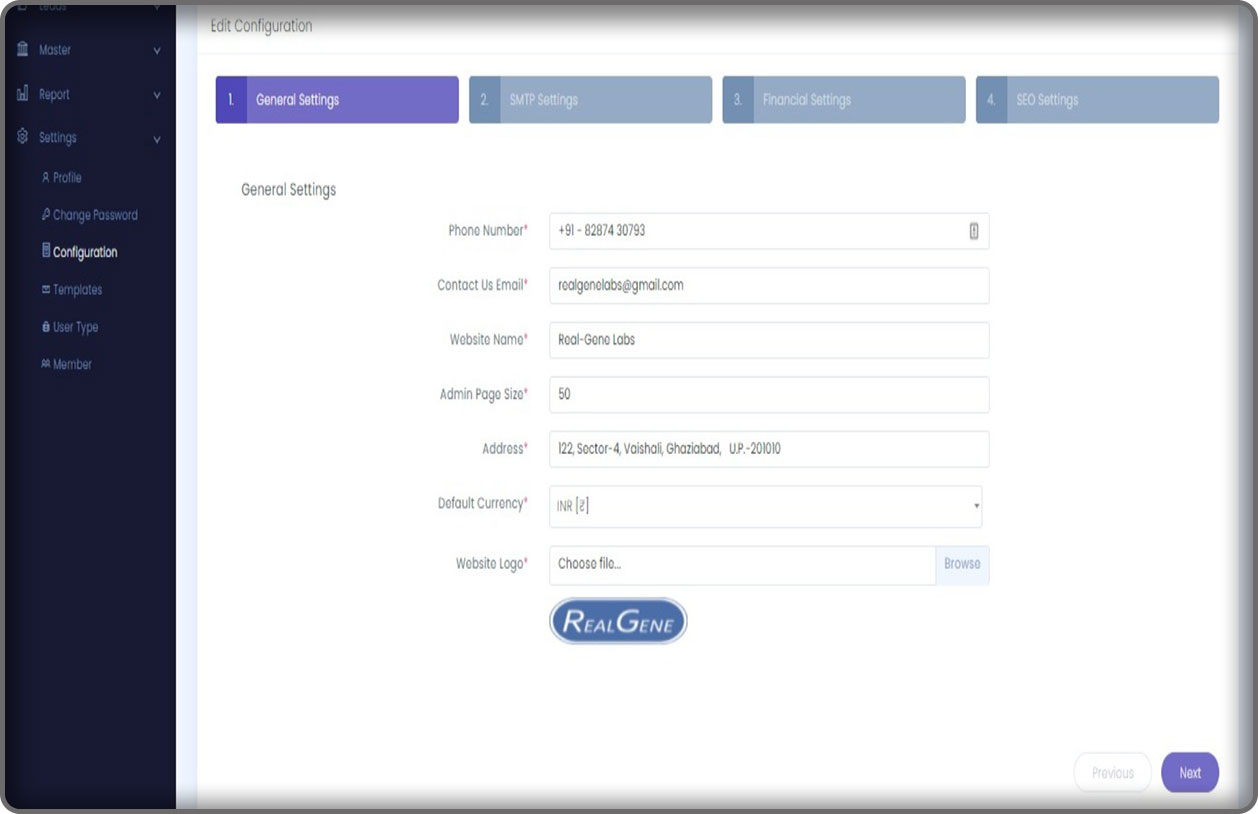Switch to the SMTP Settings tab
This screenshot has height=814, width=1258.
pyautogui.click(x=590, y=100)
